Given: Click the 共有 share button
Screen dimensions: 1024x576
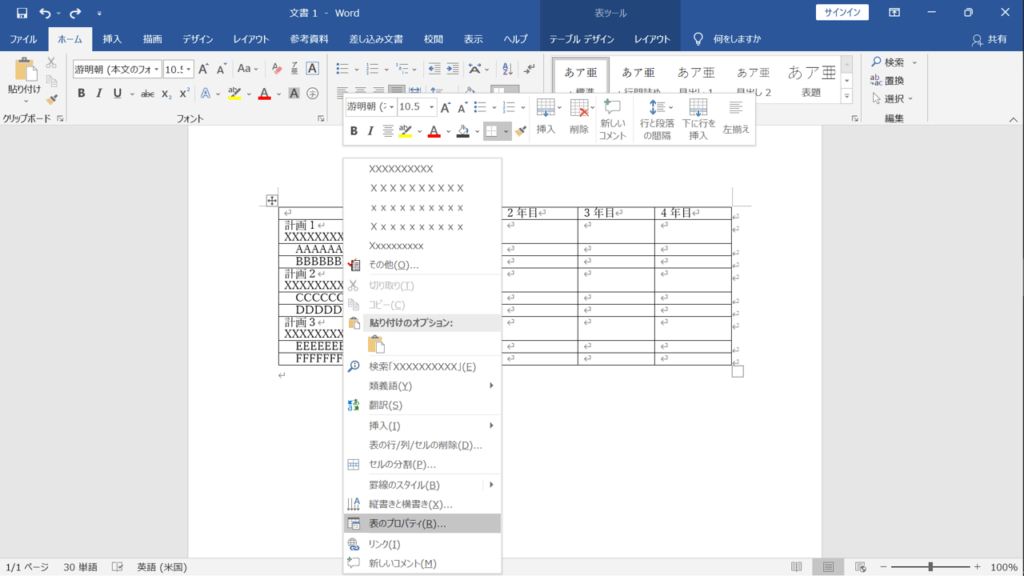Looking at the screenshot, I should pos(989,39).
